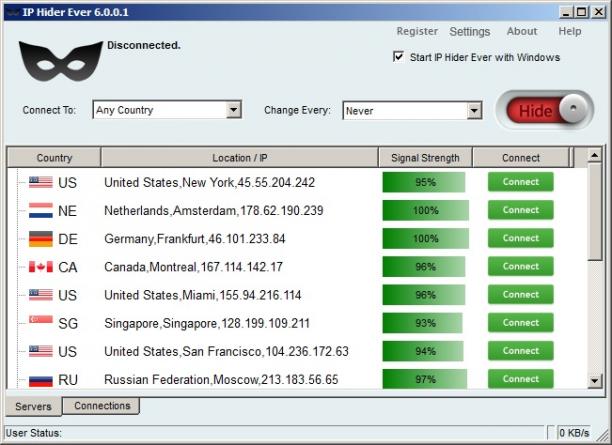
Task: Select 'Canada,Montreal,167.114.142.17' text
Action: coord(193,267)
